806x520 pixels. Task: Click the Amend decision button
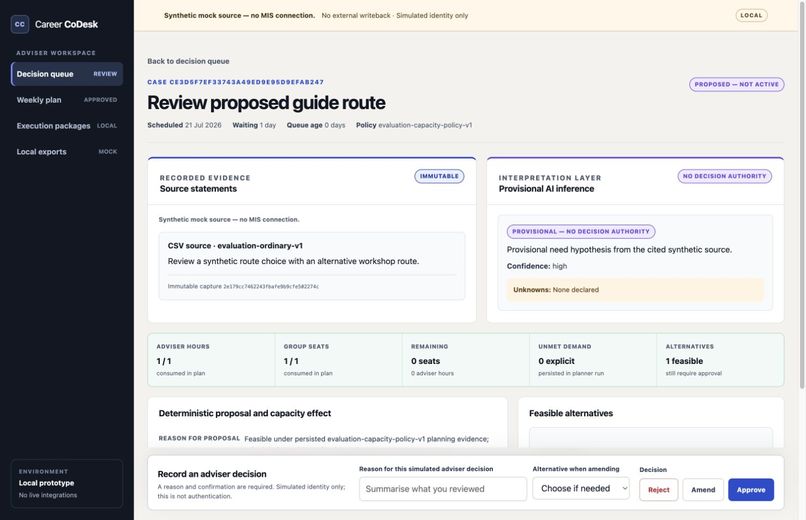click(703, 490)
